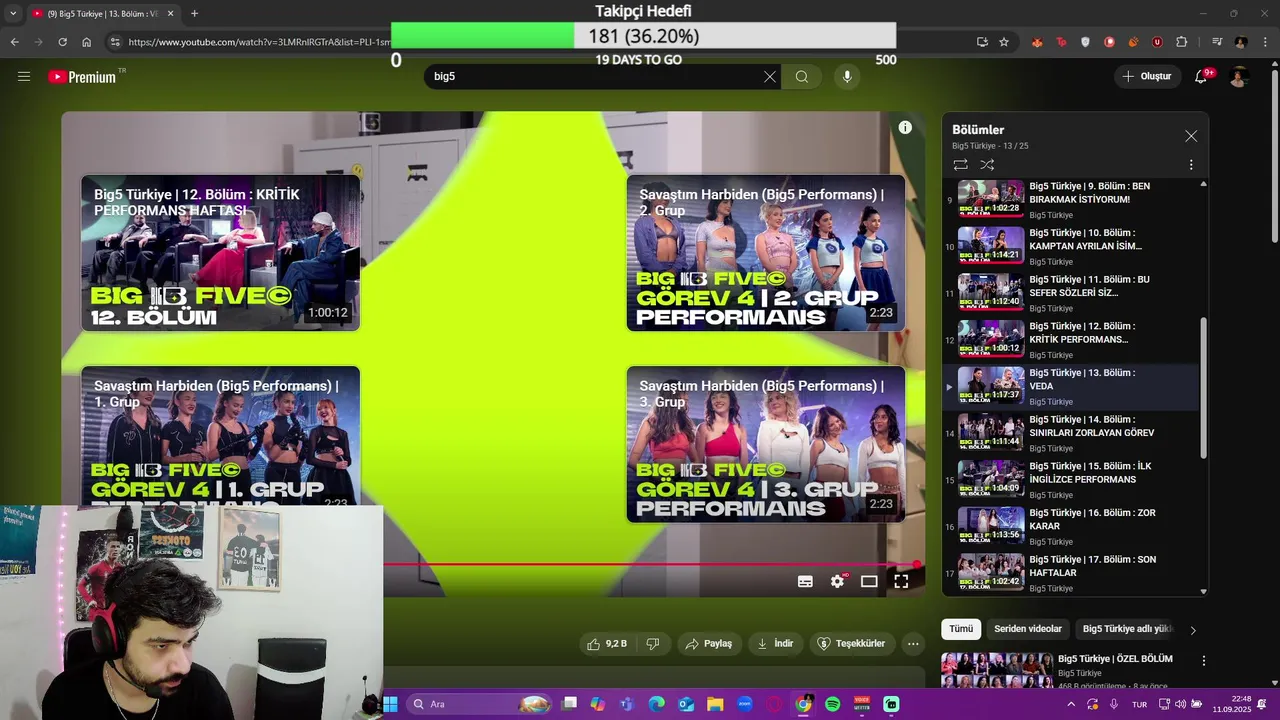The image size is (1280, 720).
Task: Toggle playlist shuffle
Action: point(987,165)
